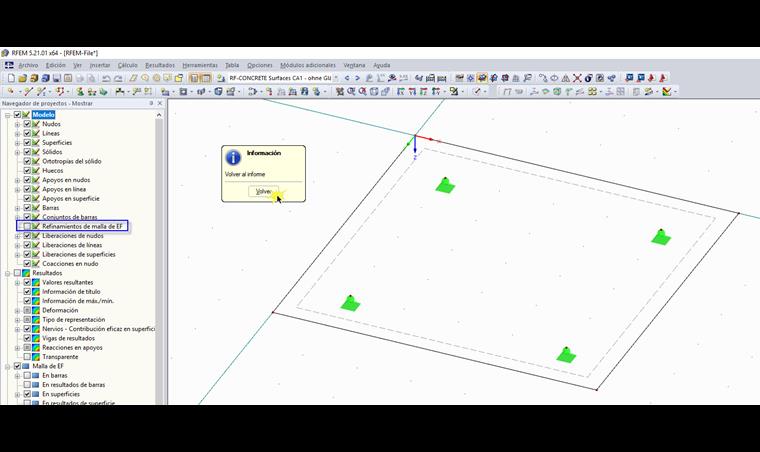This screenshot has height=452, width=760.
Task: Select the Modelo tree item label
Action: (44, 115)
